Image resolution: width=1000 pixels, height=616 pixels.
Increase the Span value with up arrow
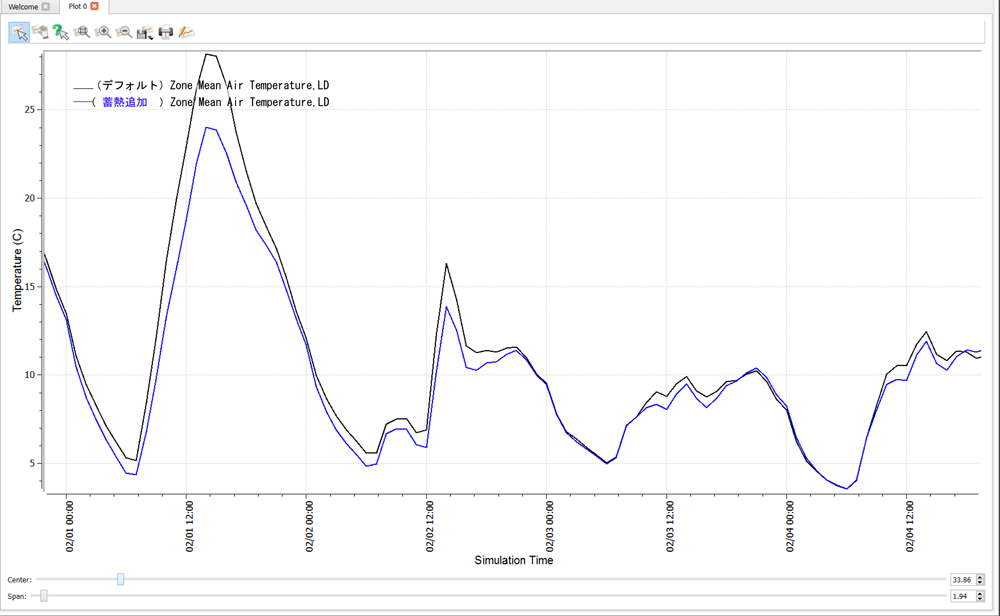(x=980, y=593)
